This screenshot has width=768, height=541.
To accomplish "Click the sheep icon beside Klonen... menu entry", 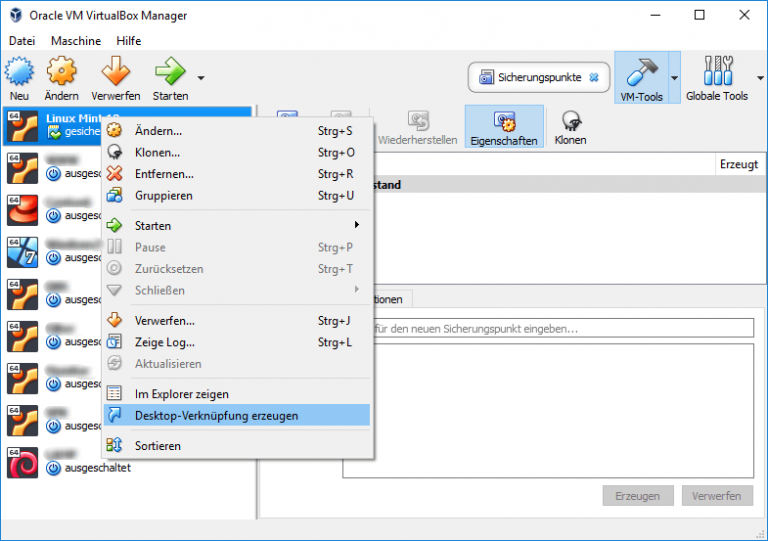I will 114,152.
